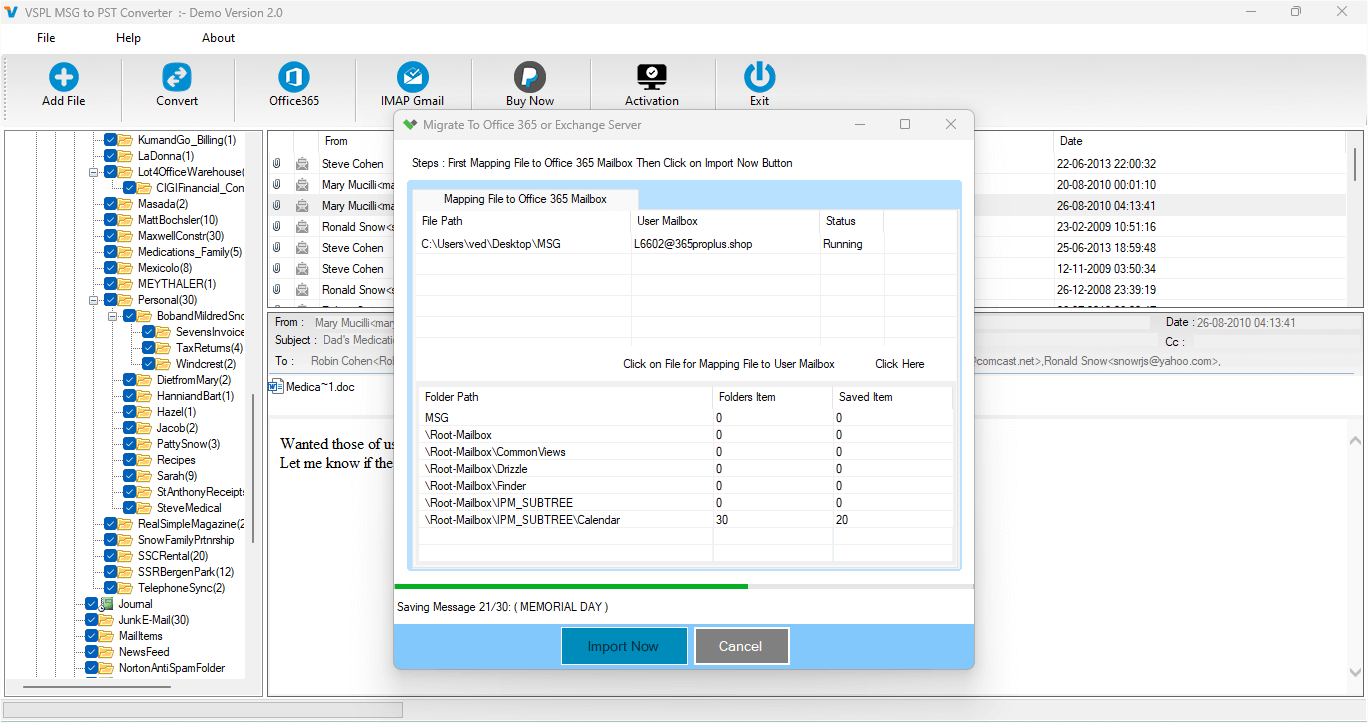Click the VSPL logo icon in title bar

point(11,12)
